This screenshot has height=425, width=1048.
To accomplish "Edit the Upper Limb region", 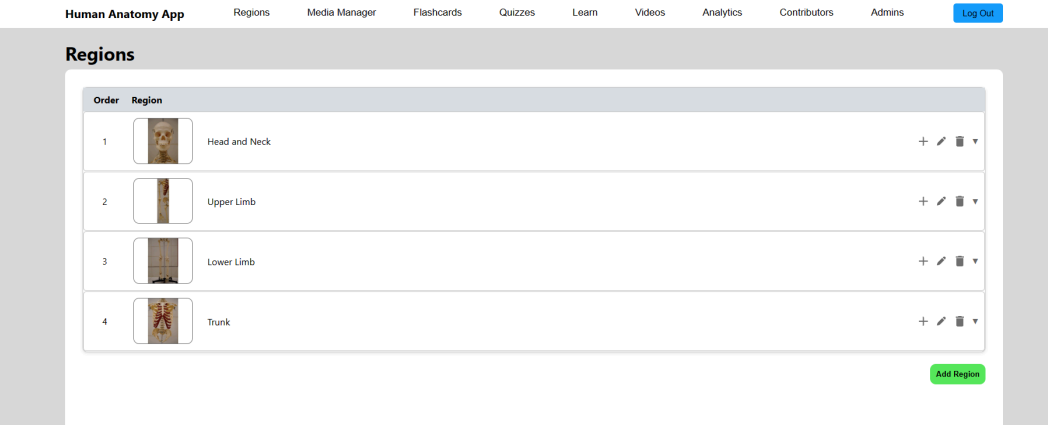I will 941,201.
